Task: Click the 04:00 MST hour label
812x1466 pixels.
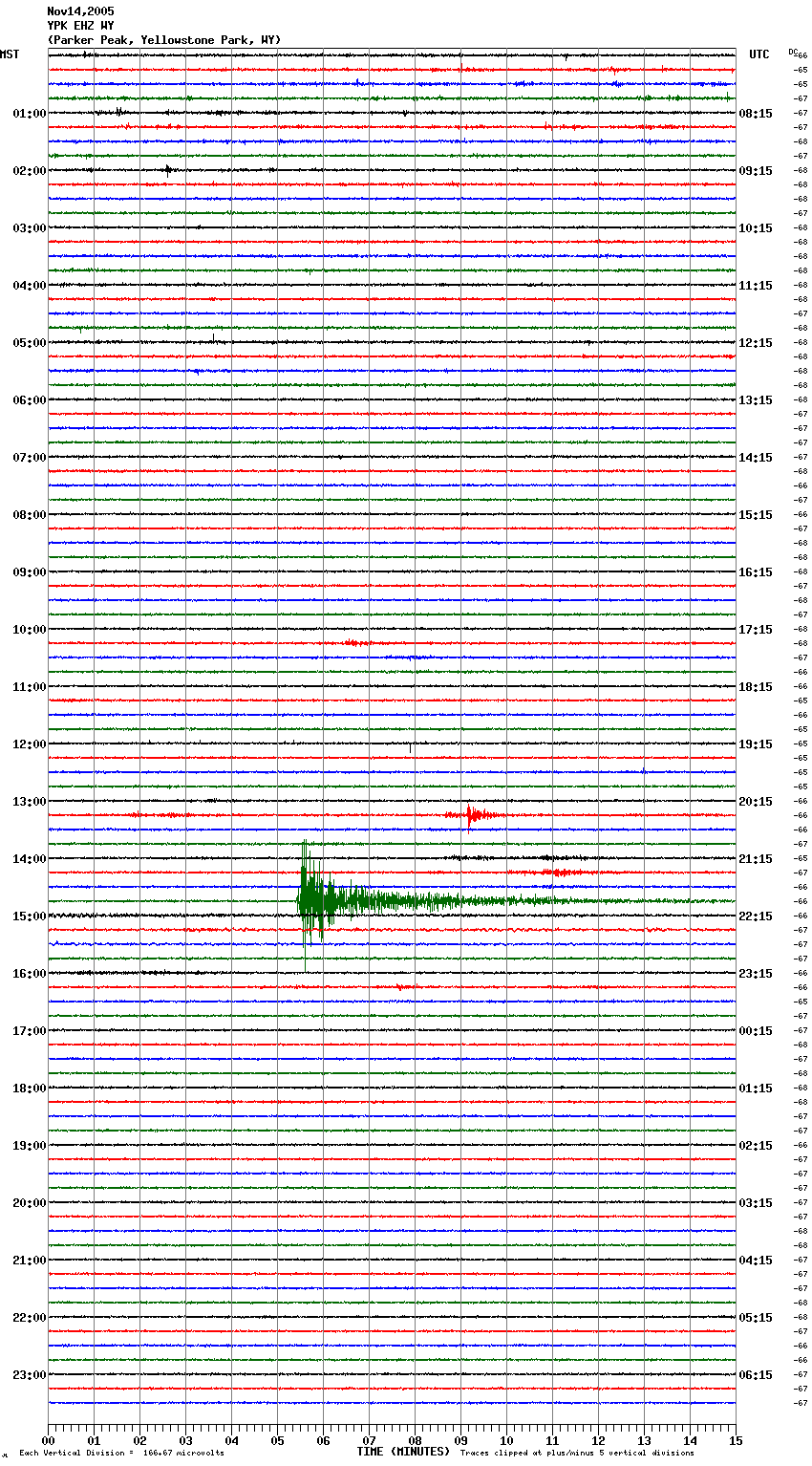Action: pos(30,286)
